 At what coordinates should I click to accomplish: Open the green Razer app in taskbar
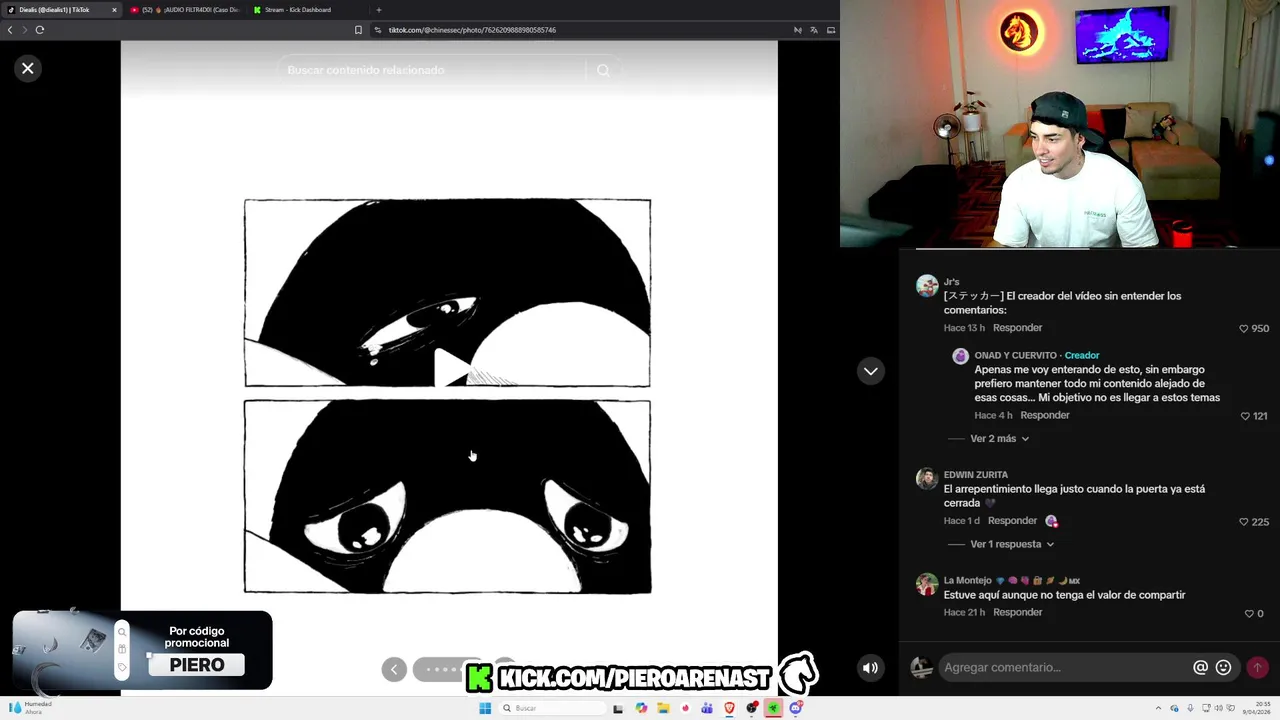click(x=774, y=708)
